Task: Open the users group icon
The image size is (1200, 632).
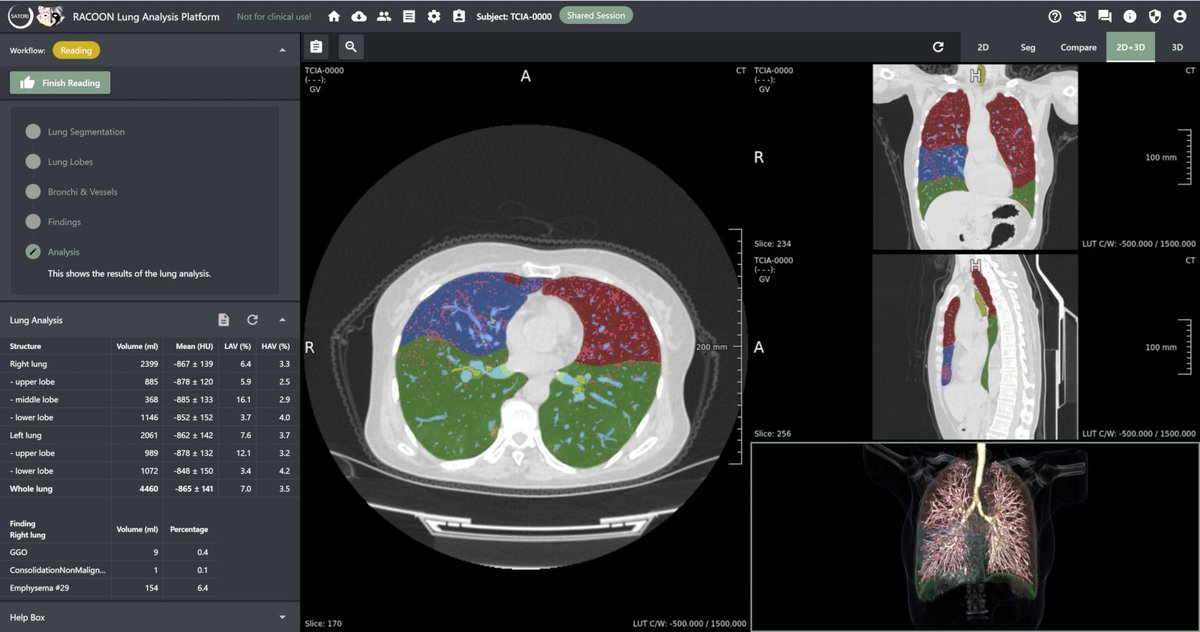Action: coord(384,16)
